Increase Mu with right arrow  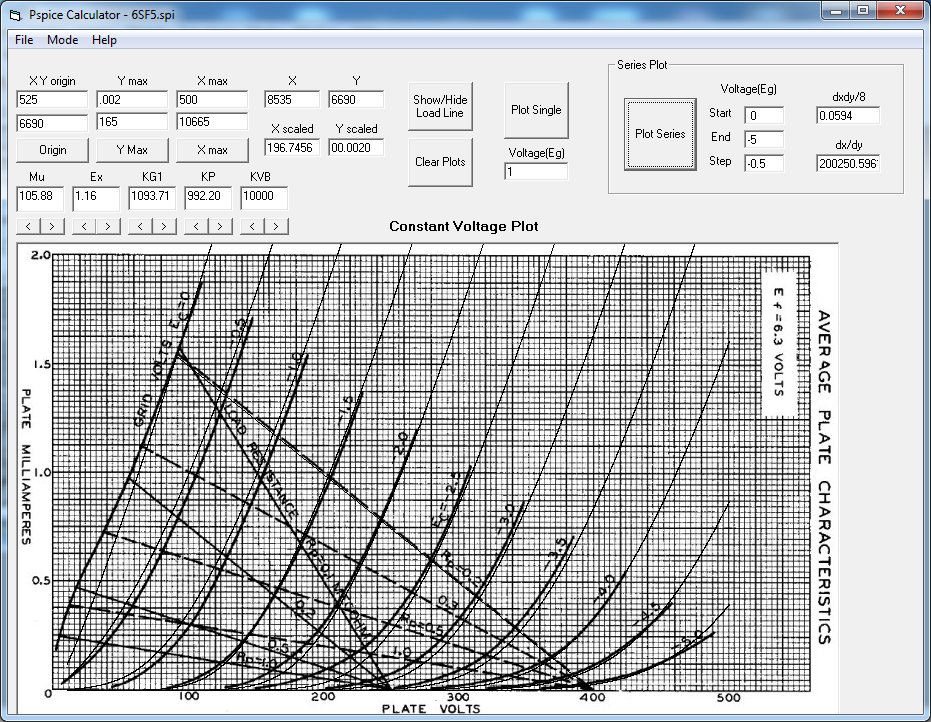(x=52, y=226)
